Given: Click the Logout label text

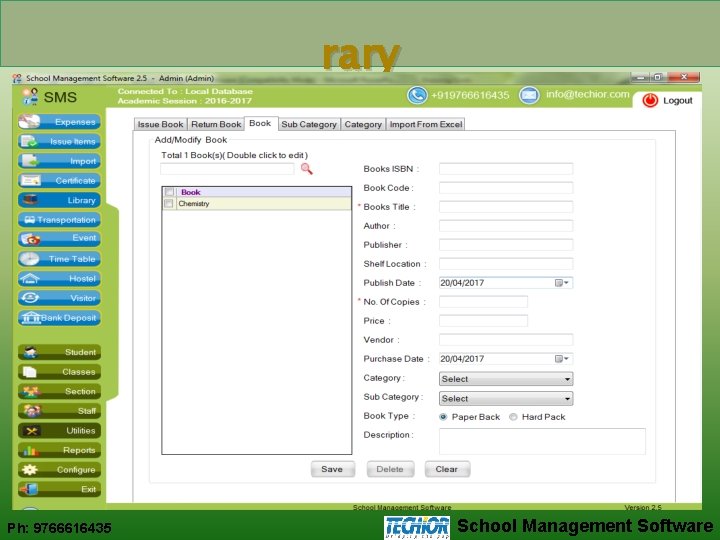Looking at the screenshot, I should (677, 101).
